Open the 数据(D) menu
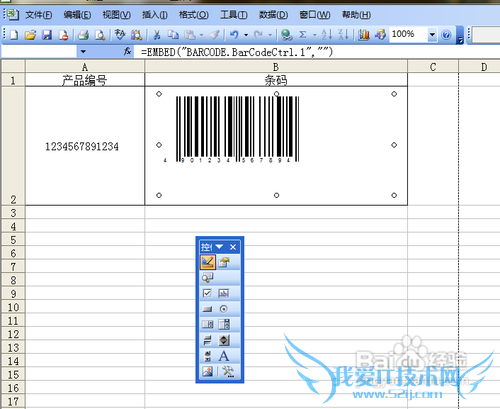This screenshot has width=500, height=409. pos(273,15)
